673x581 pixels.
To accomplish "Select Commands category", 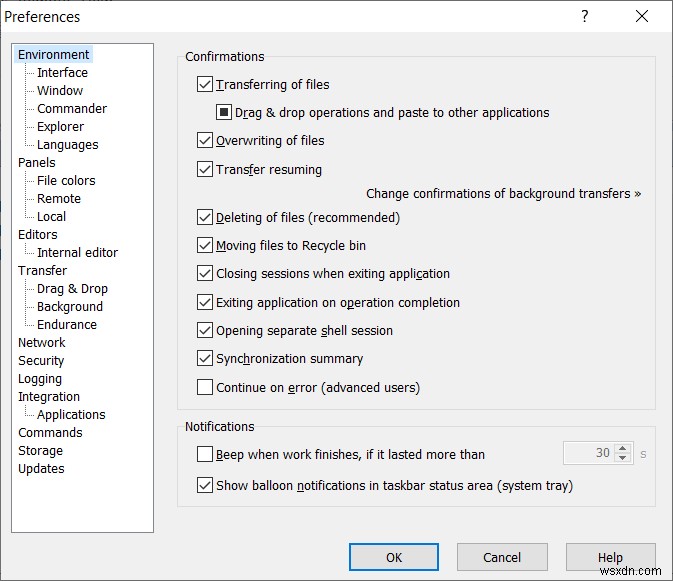I will tap(50, 433).
